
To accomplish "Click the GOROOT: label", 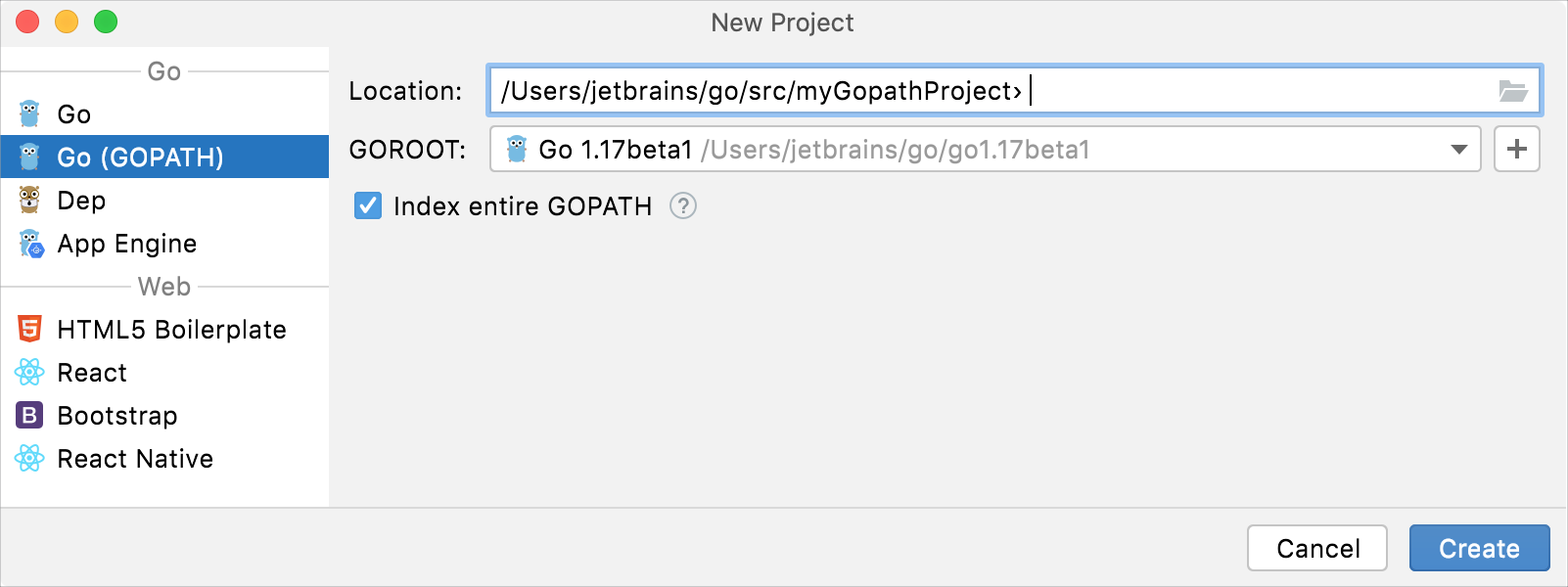I will coord(407,150).
